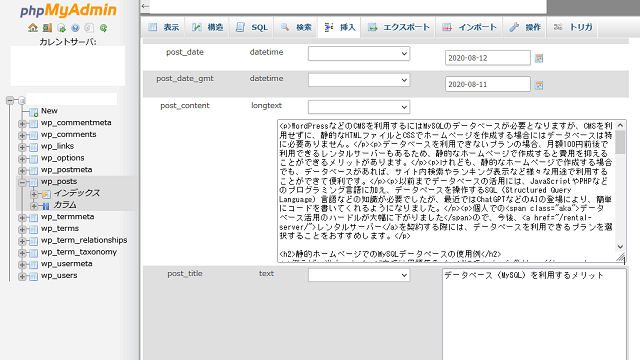Image resolution: width=640 pixels, height=360 pixels.
Task: Click the インデックス folder icon
Action: pyautogui.click(x=46, y=194)
